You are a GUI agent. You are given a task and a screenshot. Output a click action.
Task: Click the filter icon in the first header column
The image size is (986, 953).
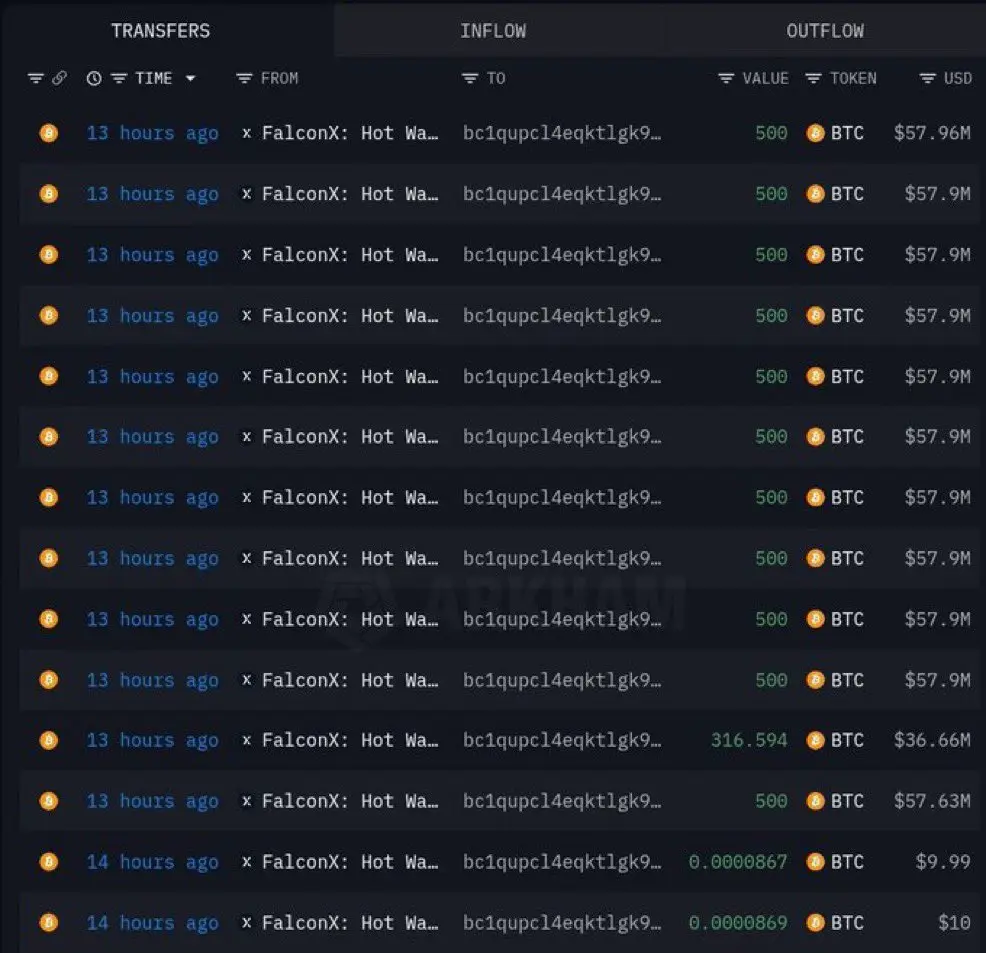click(x=36, y=79)
